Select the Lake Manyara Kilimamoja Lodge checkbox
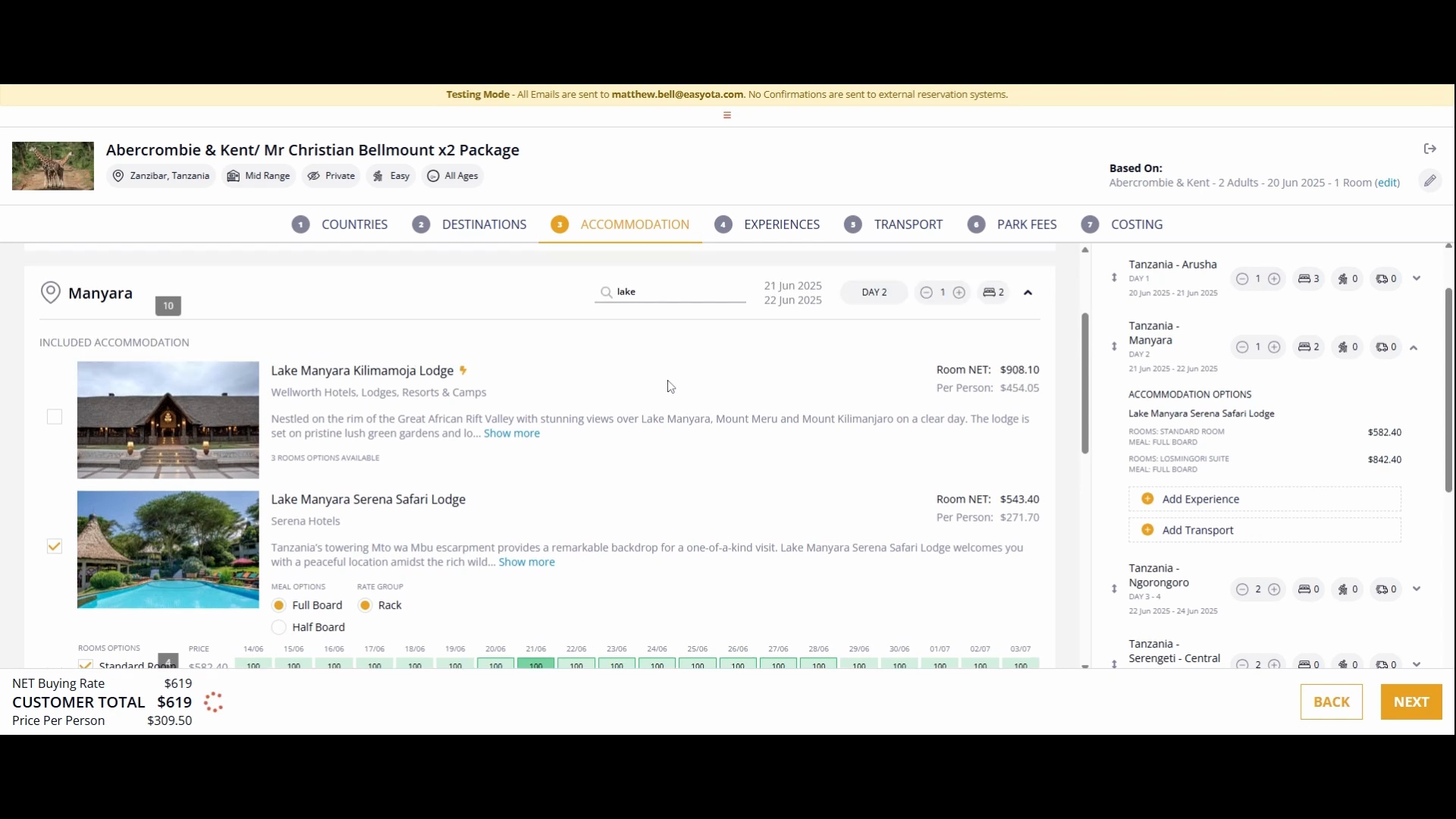 point(55,417)
